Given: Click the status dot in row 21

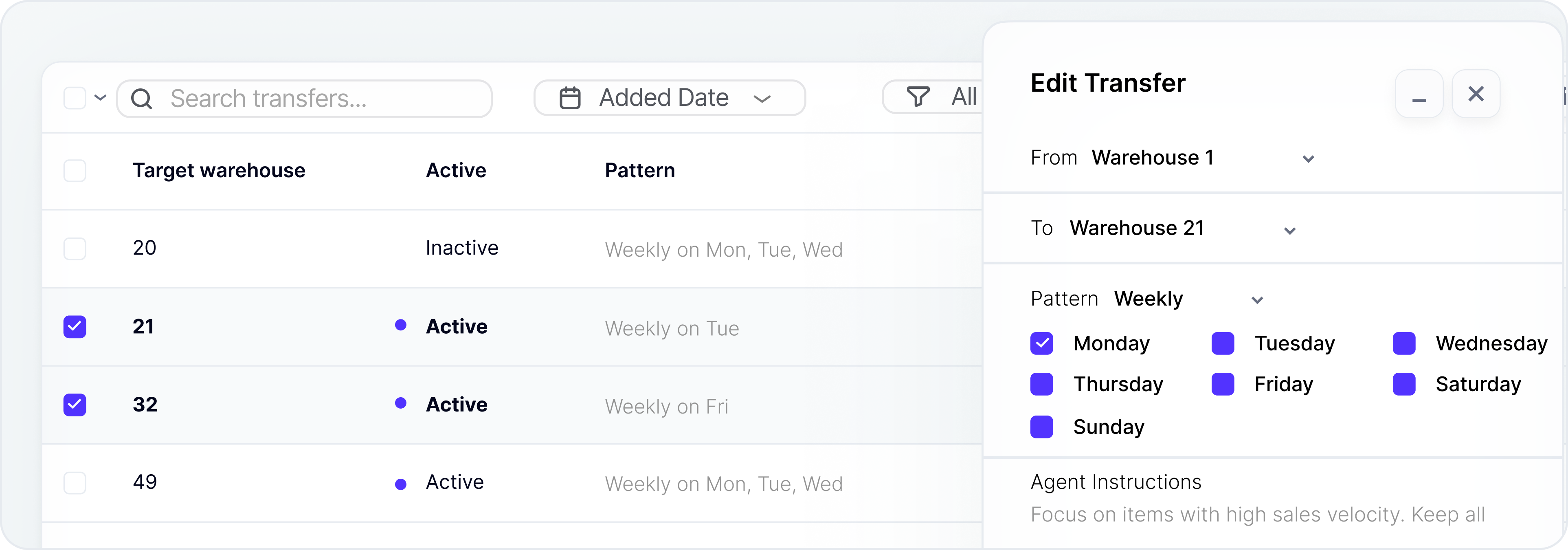Looking at the screenshot, I should point(400,325).
